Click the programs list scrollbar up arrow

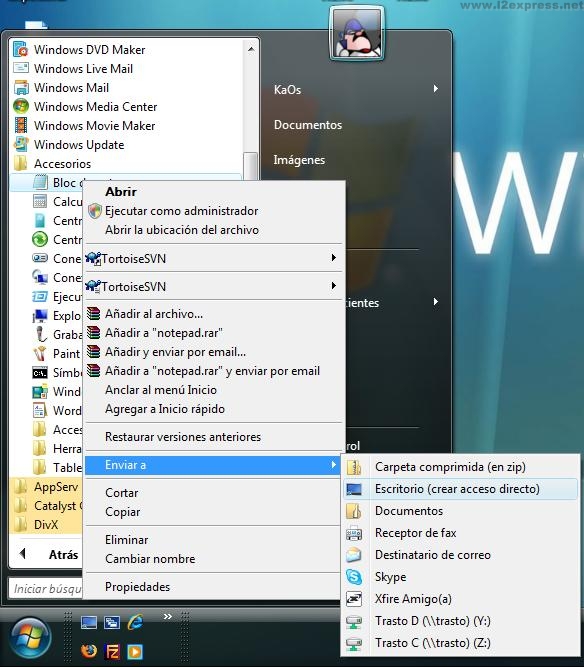251,49
